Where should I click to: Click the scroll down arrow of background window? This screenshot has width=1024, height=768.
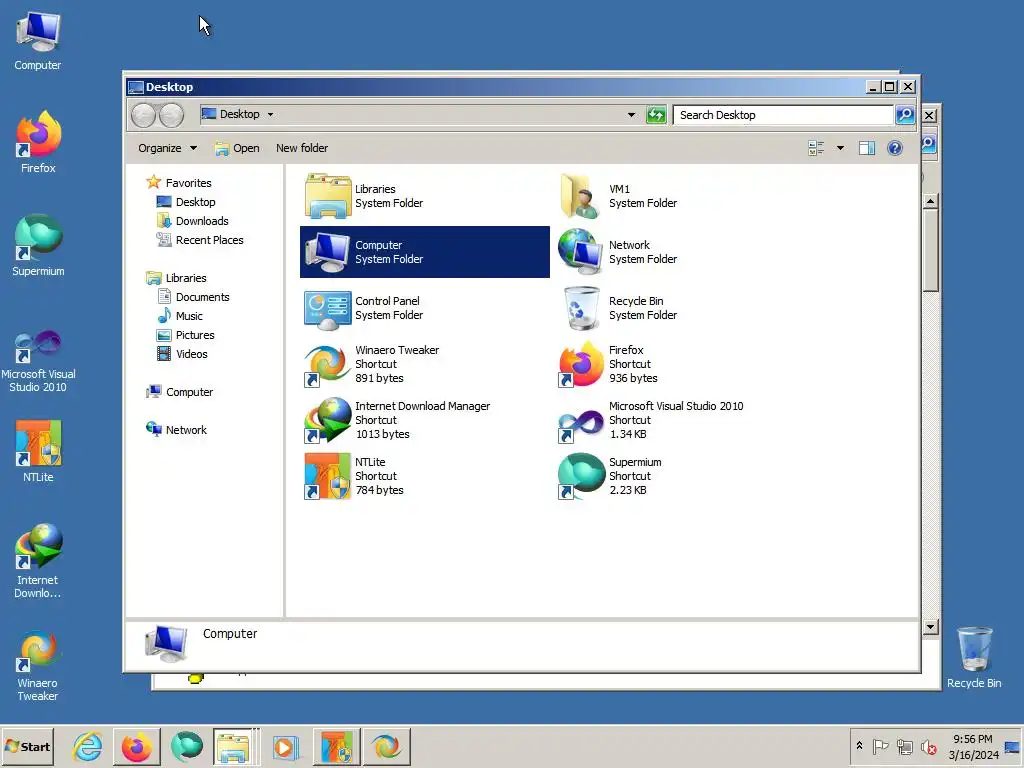(x=931, y=627)
